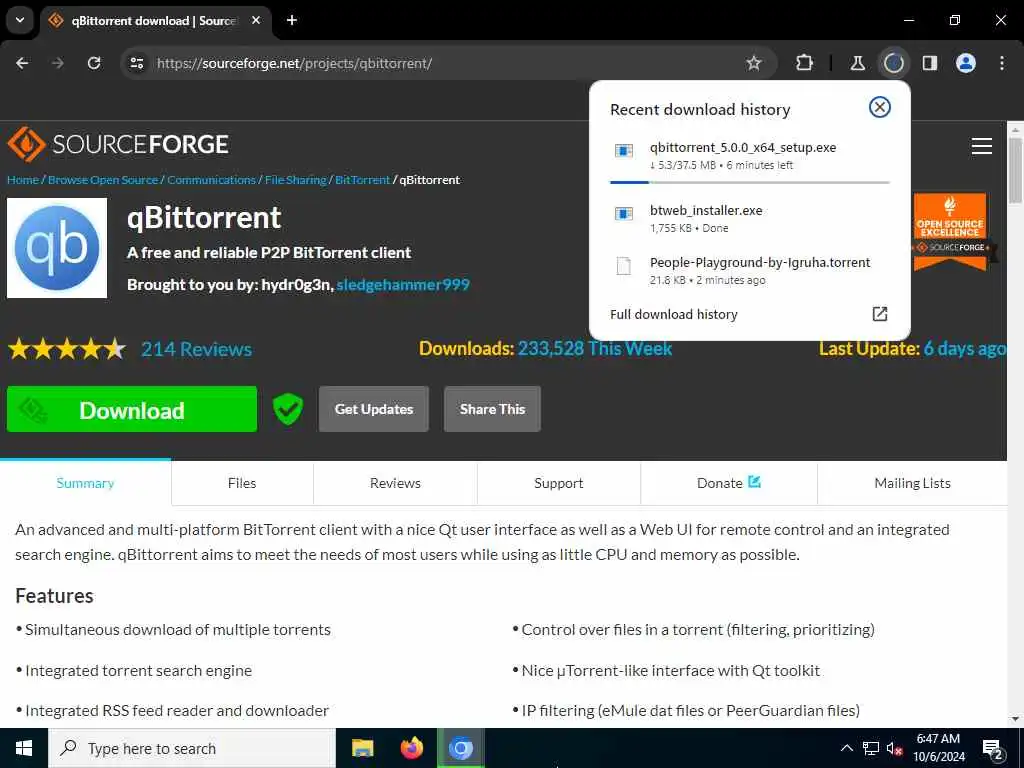
Task: Open the taskbar clock showing 6:47 AM
Action: coord(938,748)
